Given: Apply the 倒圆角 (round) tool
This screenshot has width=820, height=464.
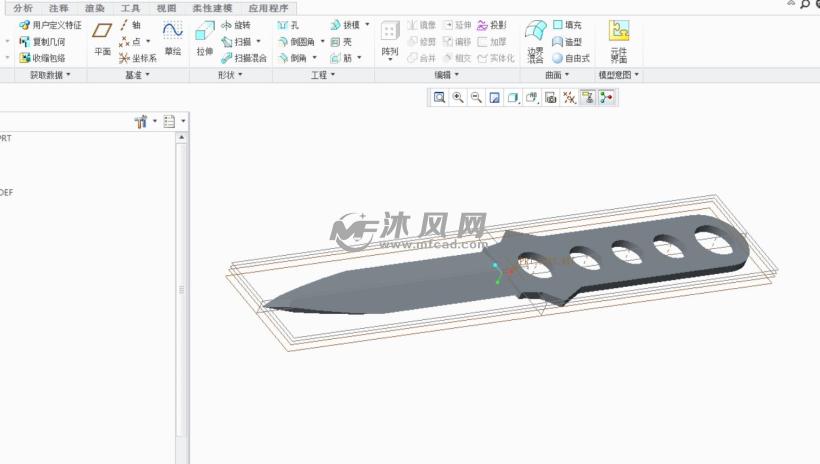Looking at the screenshot, I should click(297, 41).
